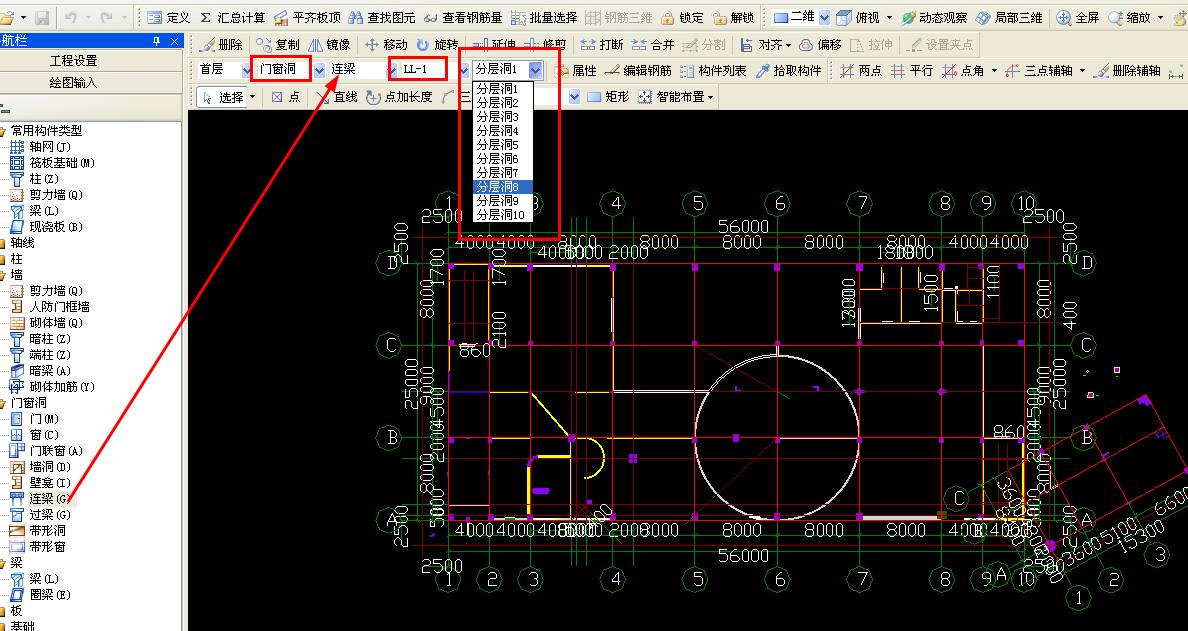This screenshot has height=631, width=1188.
Task: Open 构件列表 component list
Action: [713, 70]
